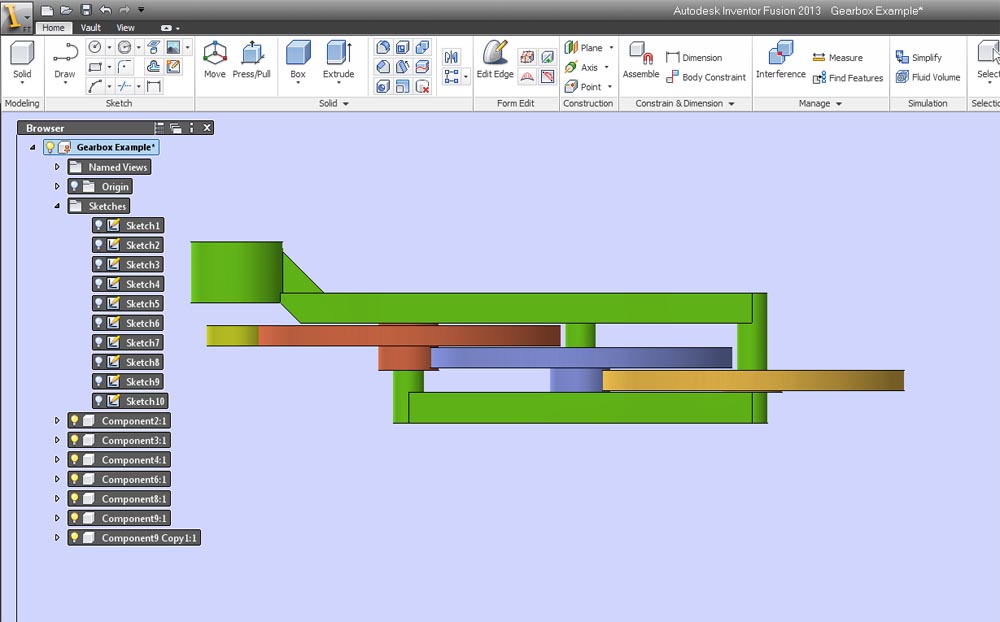Click the Box solid primitive tool
The image size is (1000, 622).
(298, 61)
